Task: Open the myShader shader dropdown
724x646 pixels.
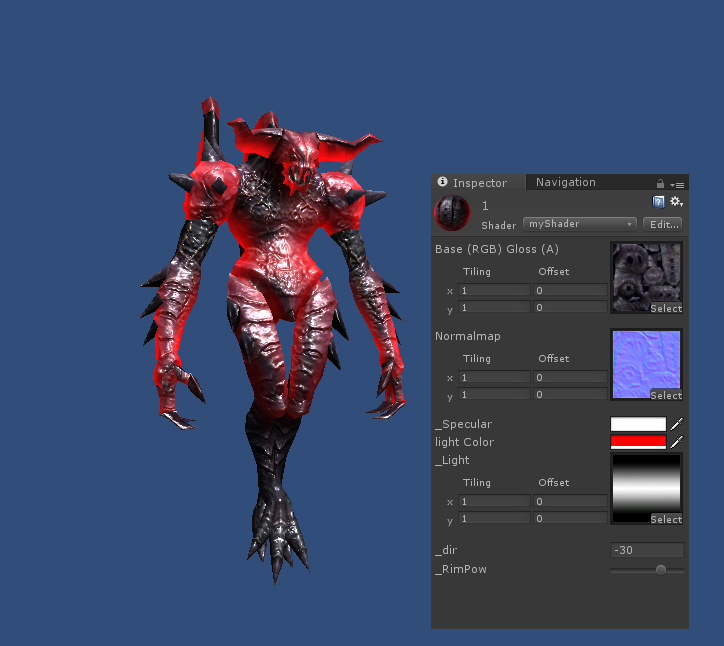Action: [x=580, y=224]
